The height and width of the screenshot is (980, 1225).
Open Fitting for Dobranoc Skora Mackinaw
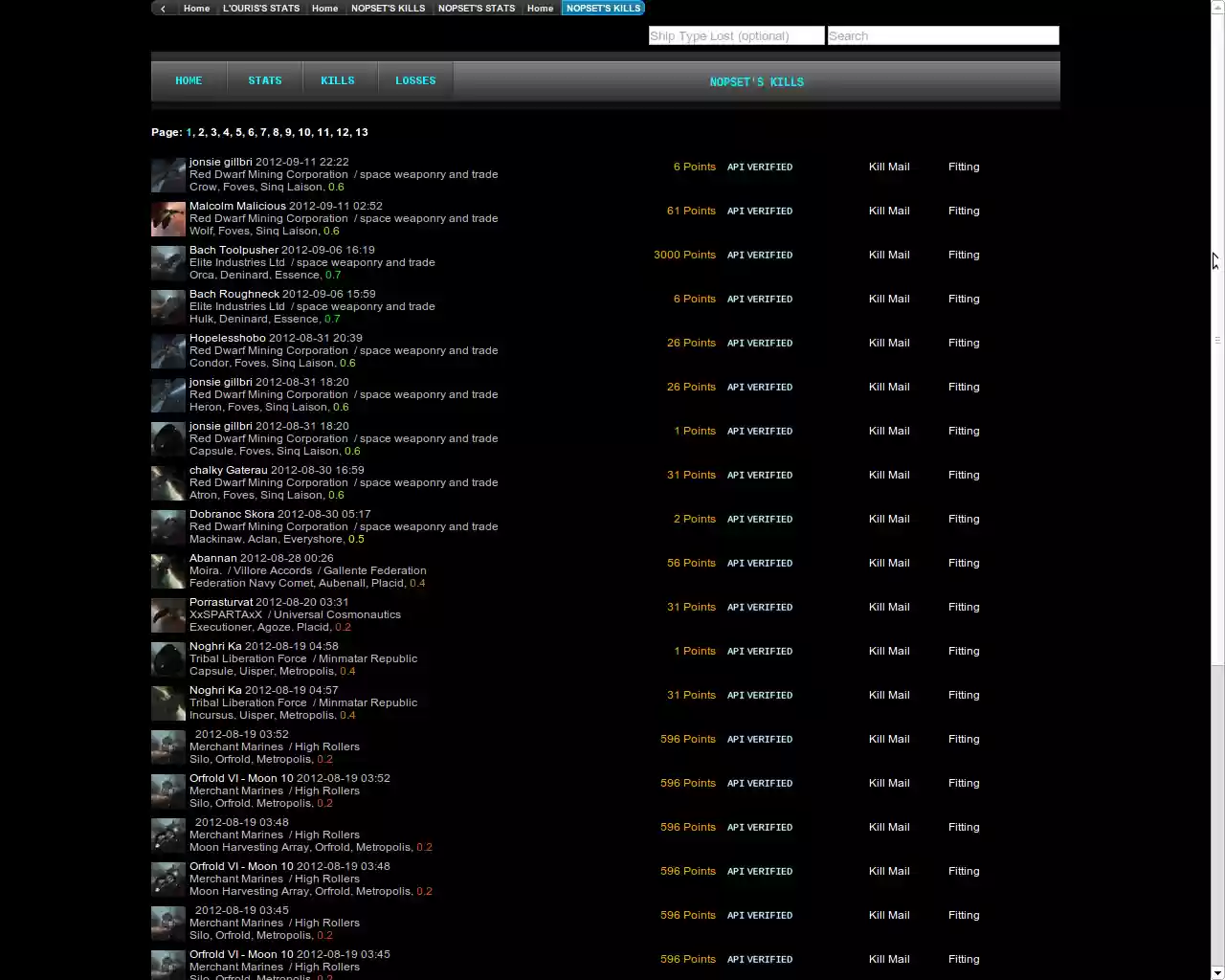964,519
